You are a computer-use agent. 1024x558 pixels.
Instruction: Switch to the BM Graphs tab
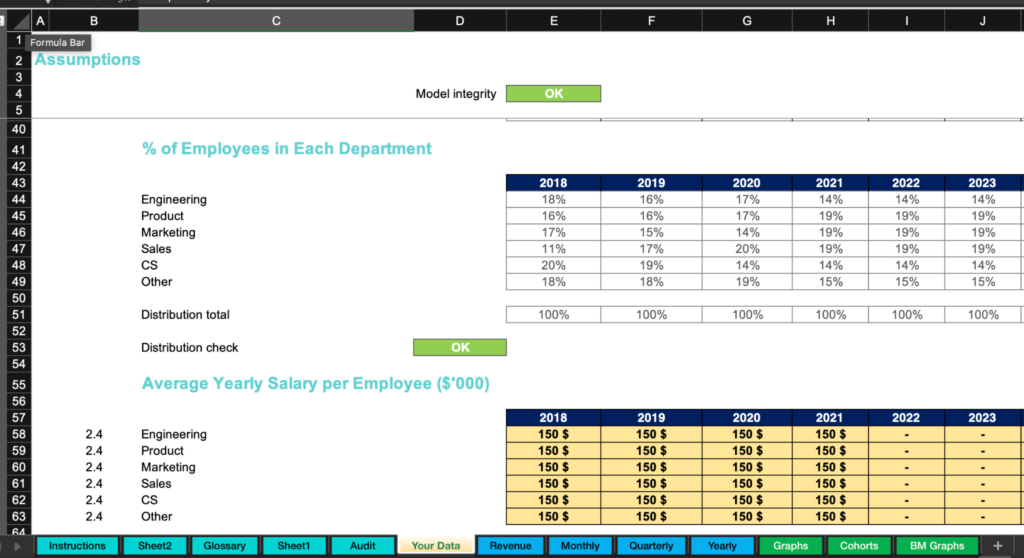[x=937, y=546]
